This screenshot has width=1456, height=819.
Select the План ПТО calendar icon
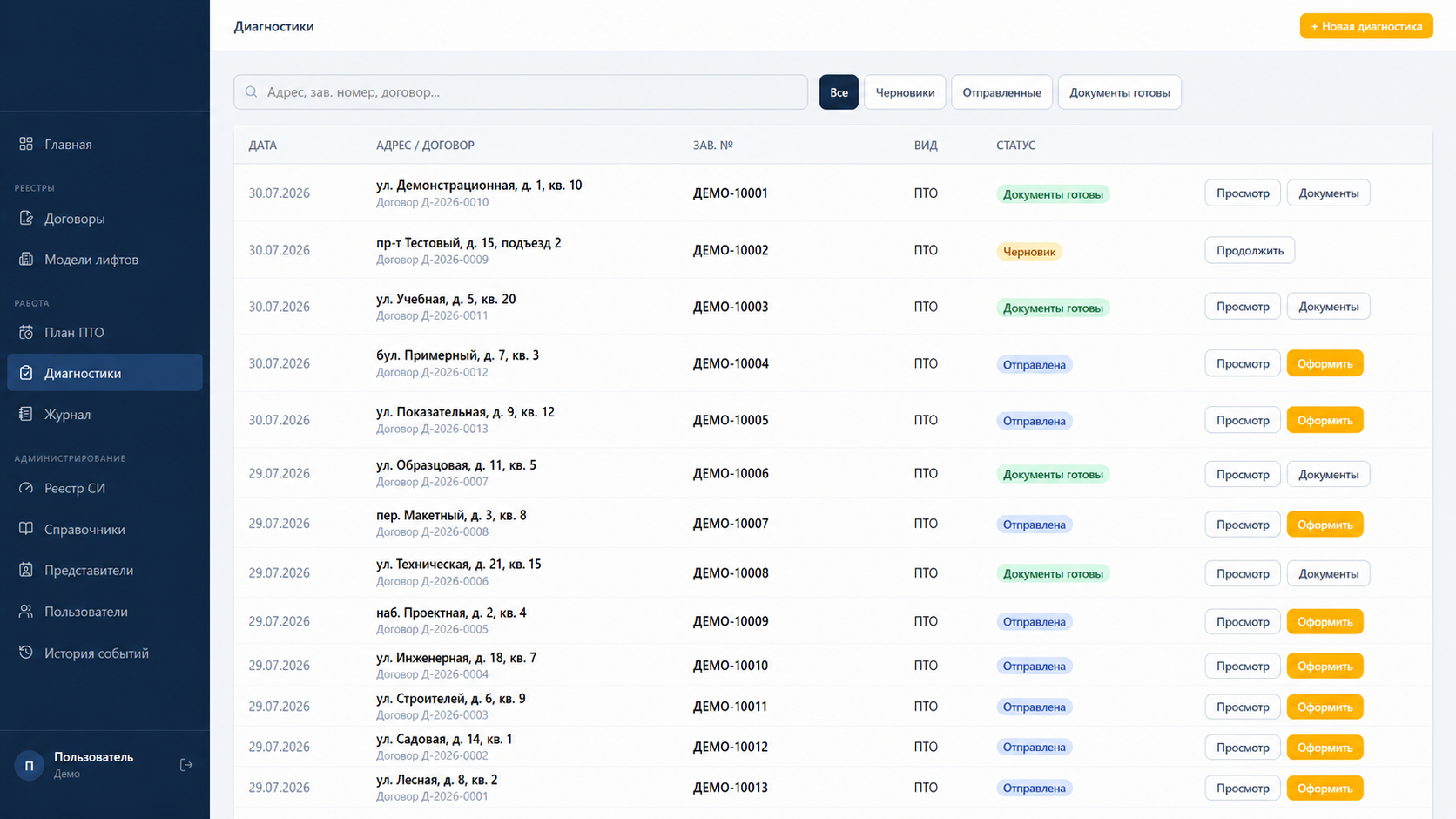(x=26, y=332)
